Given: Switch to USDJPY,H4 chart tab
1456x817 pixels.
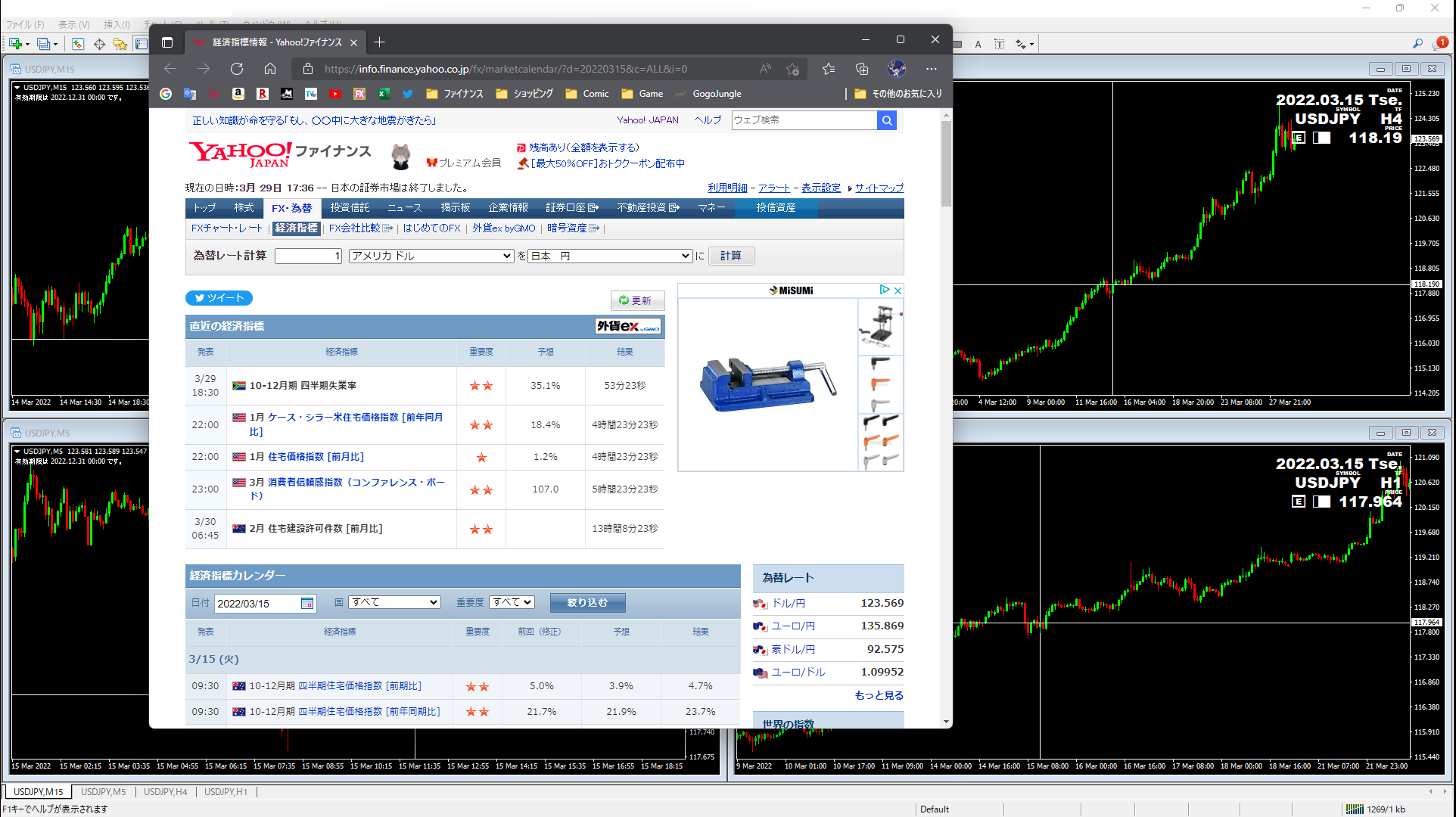Looking at the screenshot, I should pos(165,791).
